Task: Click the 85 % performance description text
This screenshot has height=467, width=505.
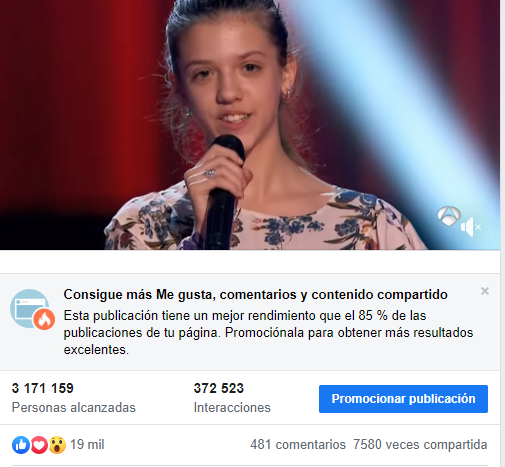Action: click(268, 333)
